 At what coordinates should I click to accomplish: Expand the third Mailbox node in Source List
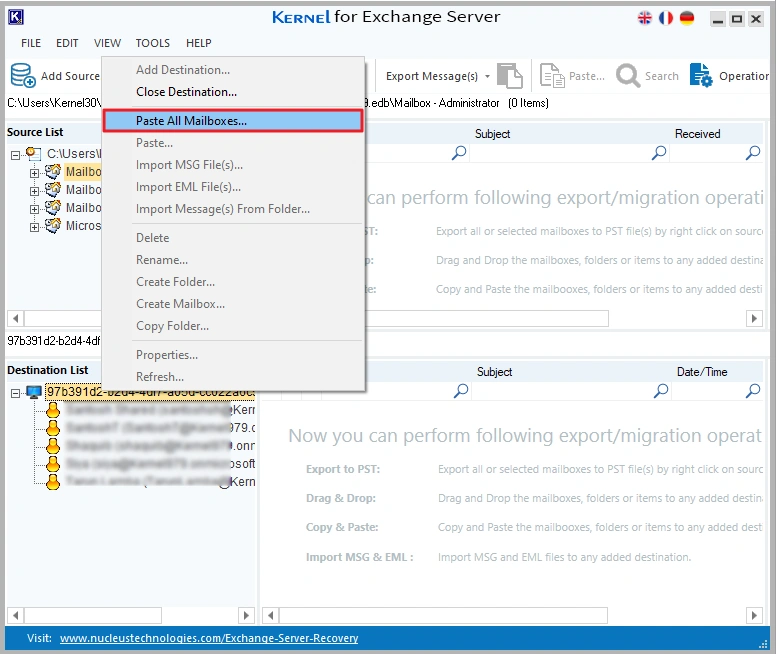click(34, 209)
